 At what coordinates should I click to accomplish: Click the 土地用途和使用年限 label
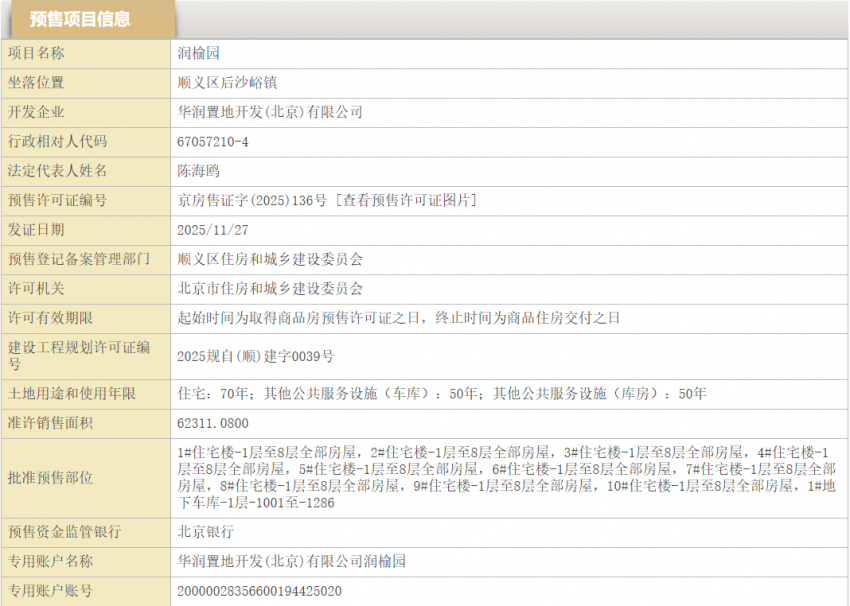72,394
